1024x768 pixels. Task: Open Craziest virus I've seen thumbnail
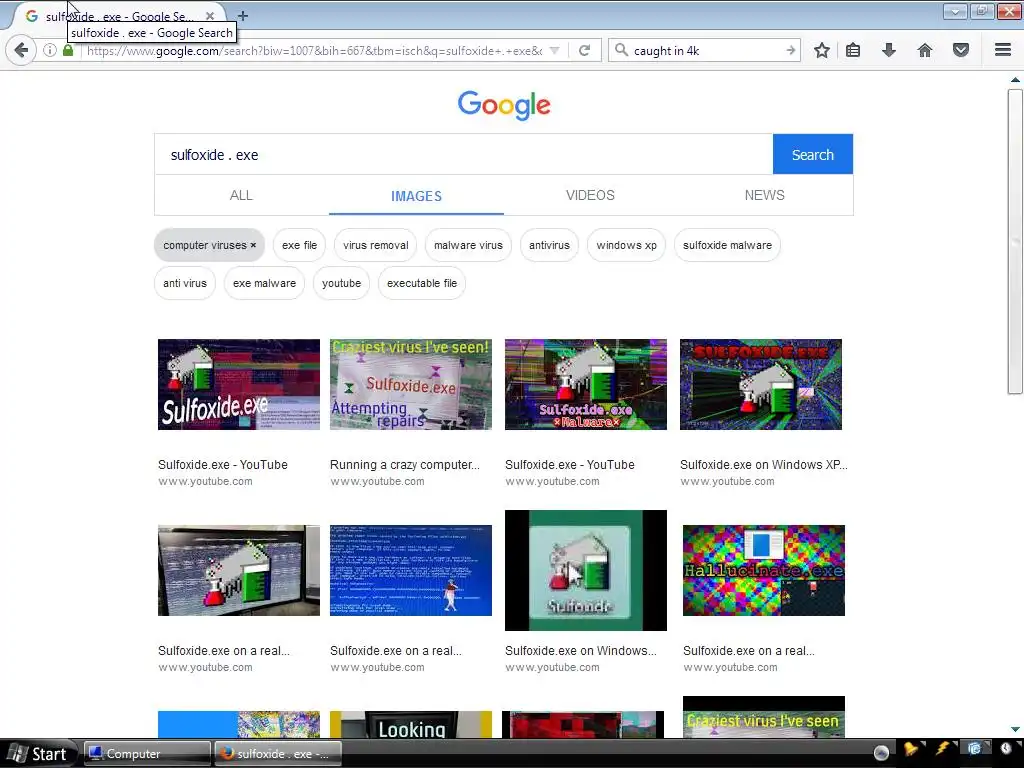(x=411, y=384)
